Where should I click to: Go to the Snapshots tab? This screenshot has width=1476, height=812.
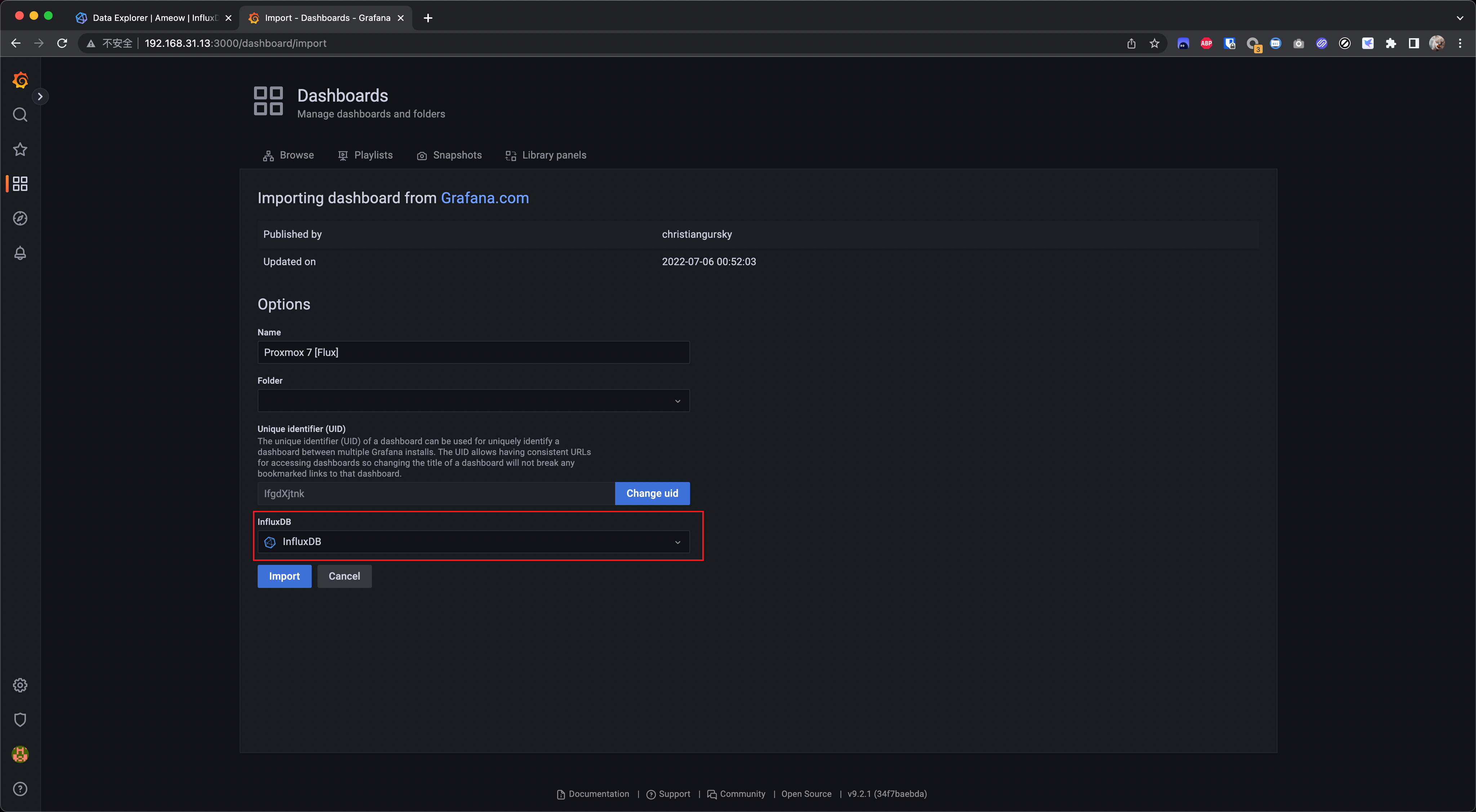(449, 155)
